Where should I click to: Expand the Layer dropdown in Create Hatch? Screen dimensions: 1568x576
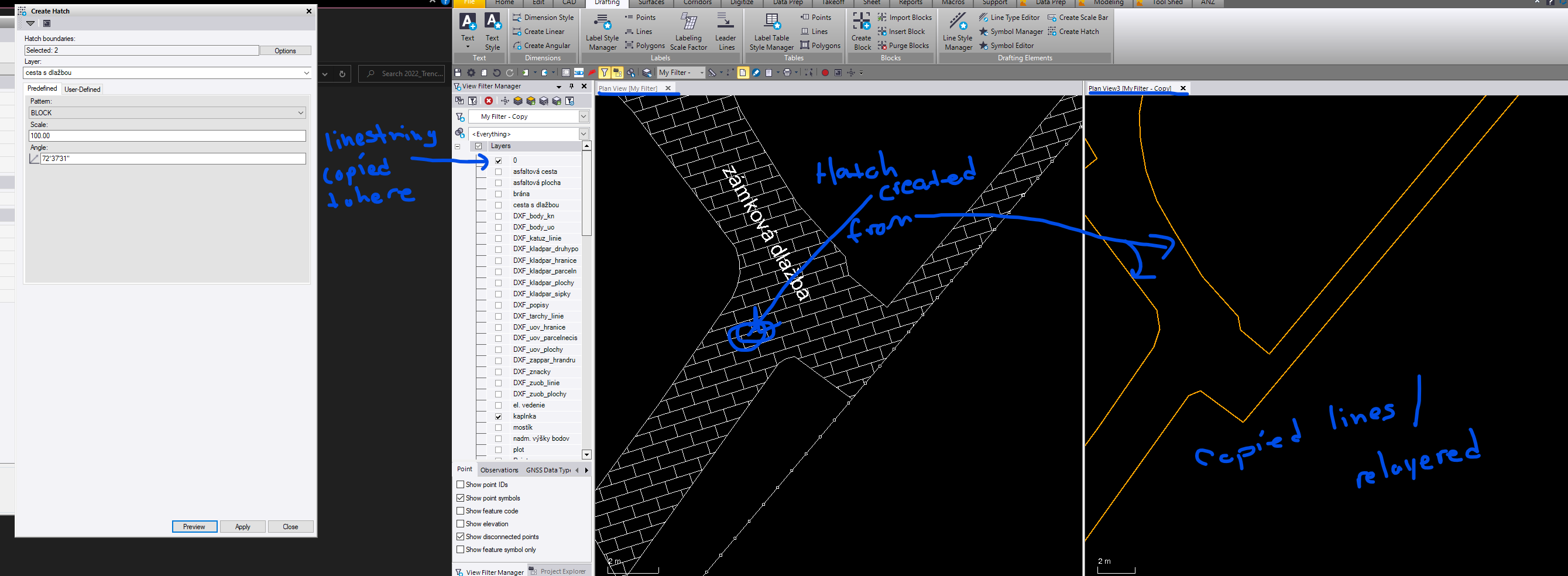306,73
